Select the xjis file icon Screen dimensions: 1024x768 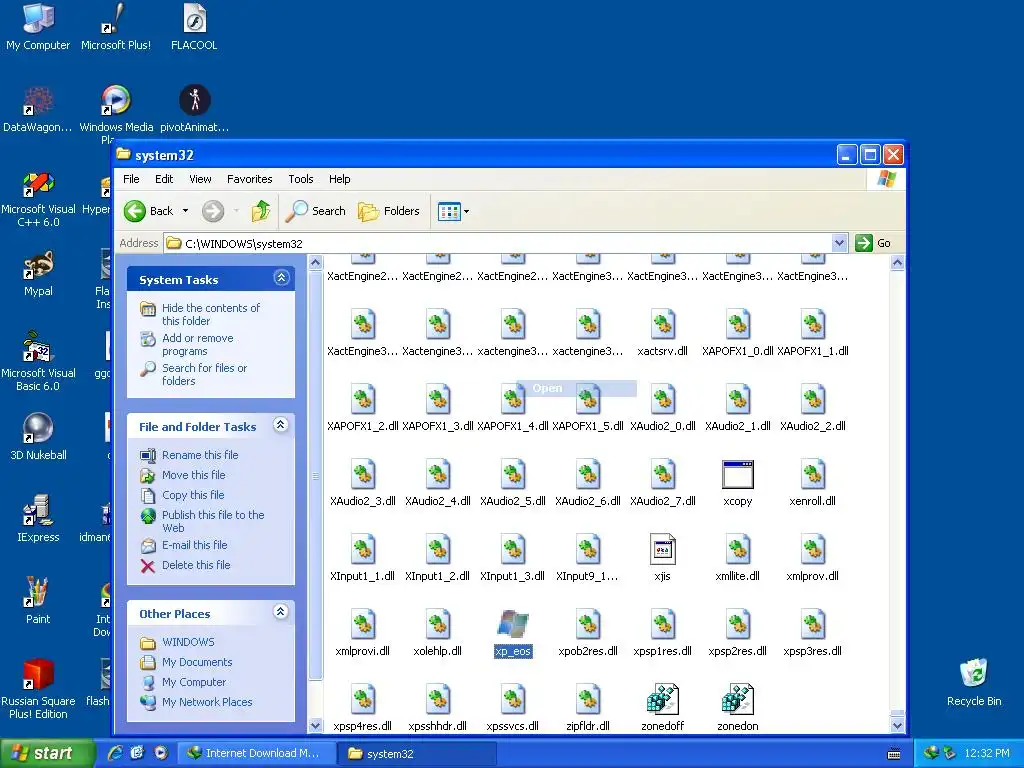(662, 549)
